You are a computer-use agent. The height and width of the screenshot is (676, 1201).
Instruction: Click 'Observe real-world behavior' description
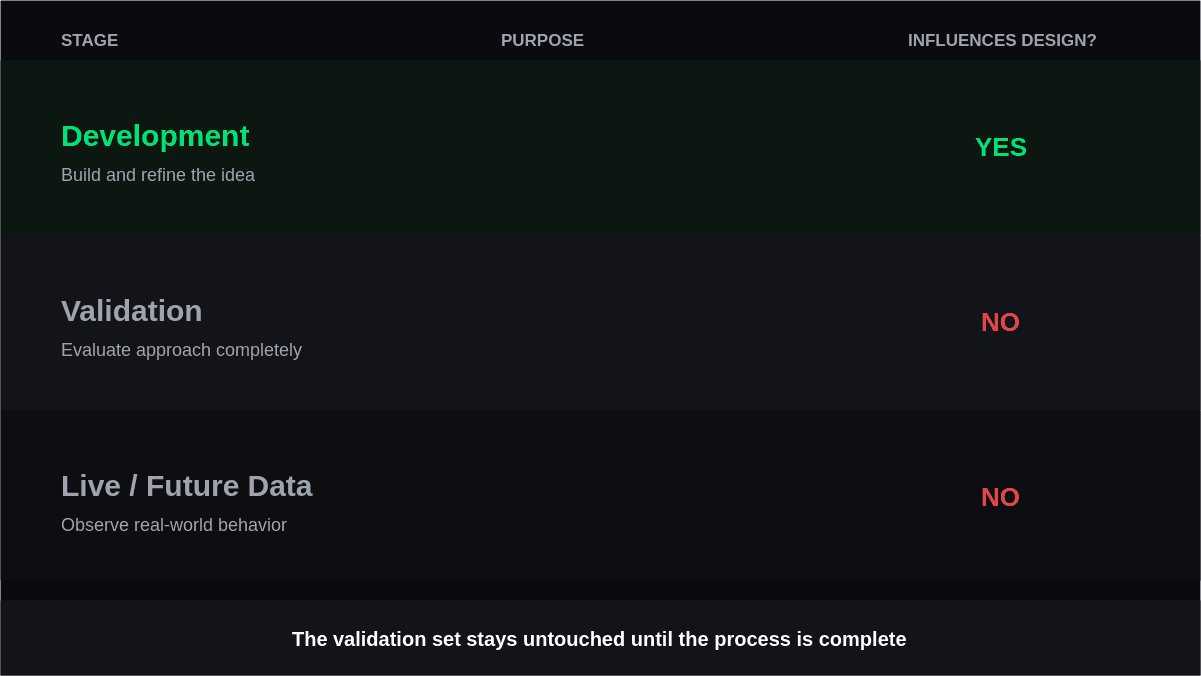(174, 525)
